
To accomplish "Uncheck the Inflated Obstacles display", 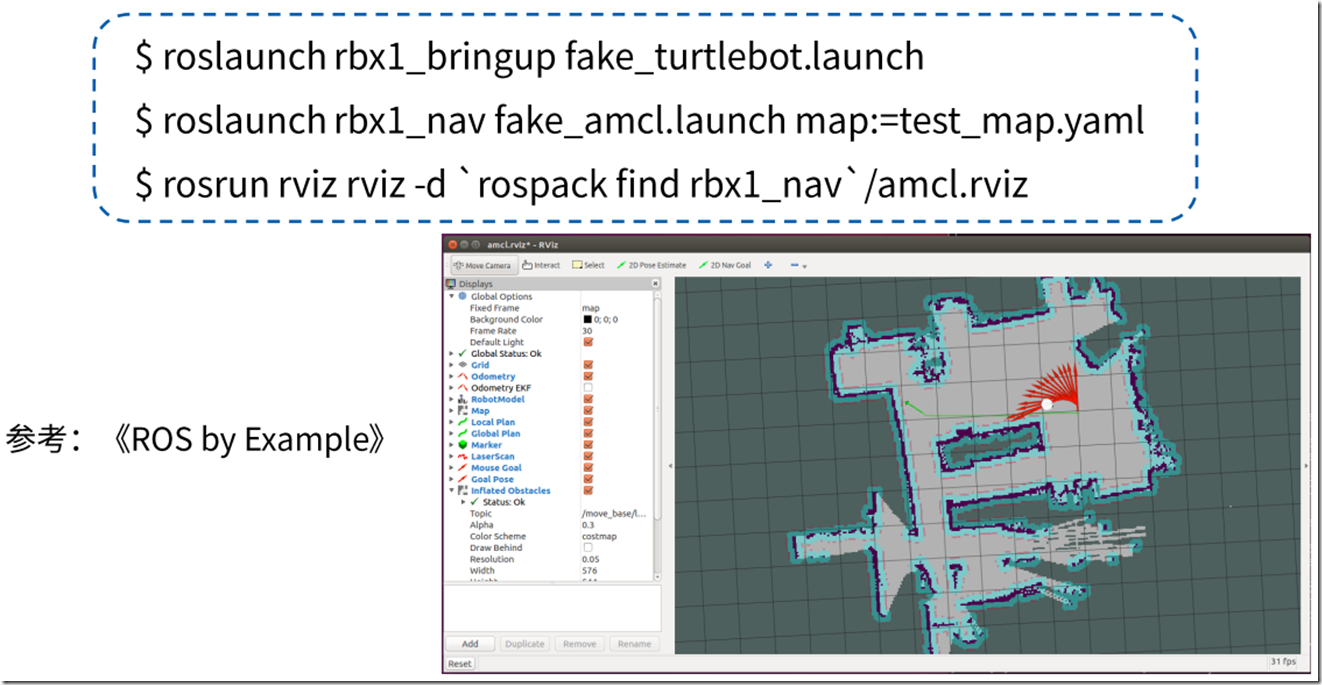I will click(x=588, y=491).
